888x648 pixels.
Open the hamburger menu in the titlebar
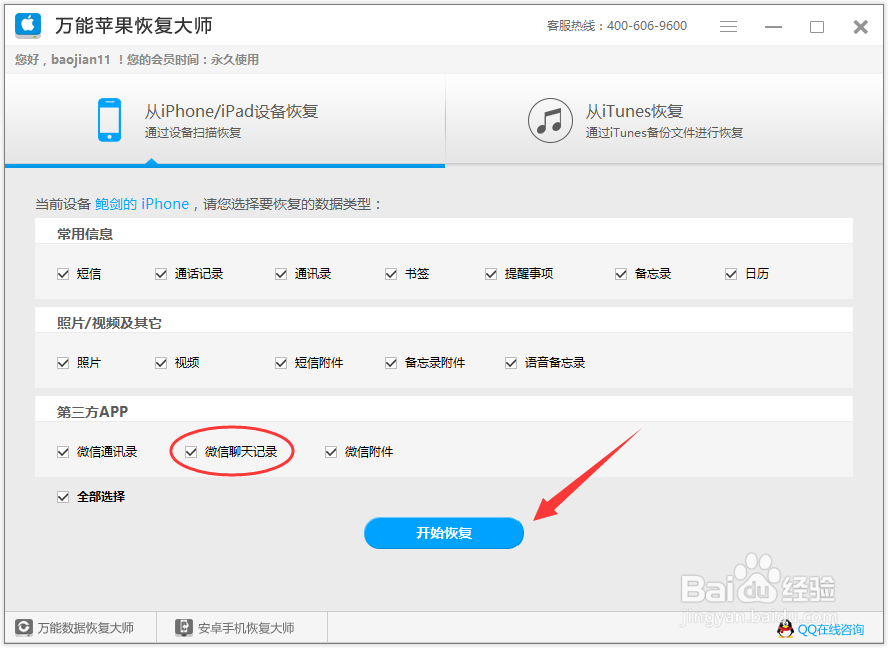[x=728, y=26]
